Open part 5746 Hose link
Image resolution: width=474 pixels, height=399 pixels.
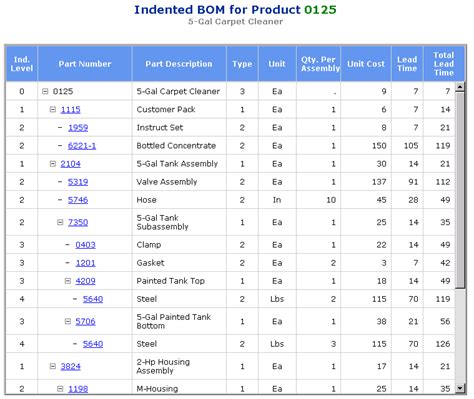[x=78, y=200]
